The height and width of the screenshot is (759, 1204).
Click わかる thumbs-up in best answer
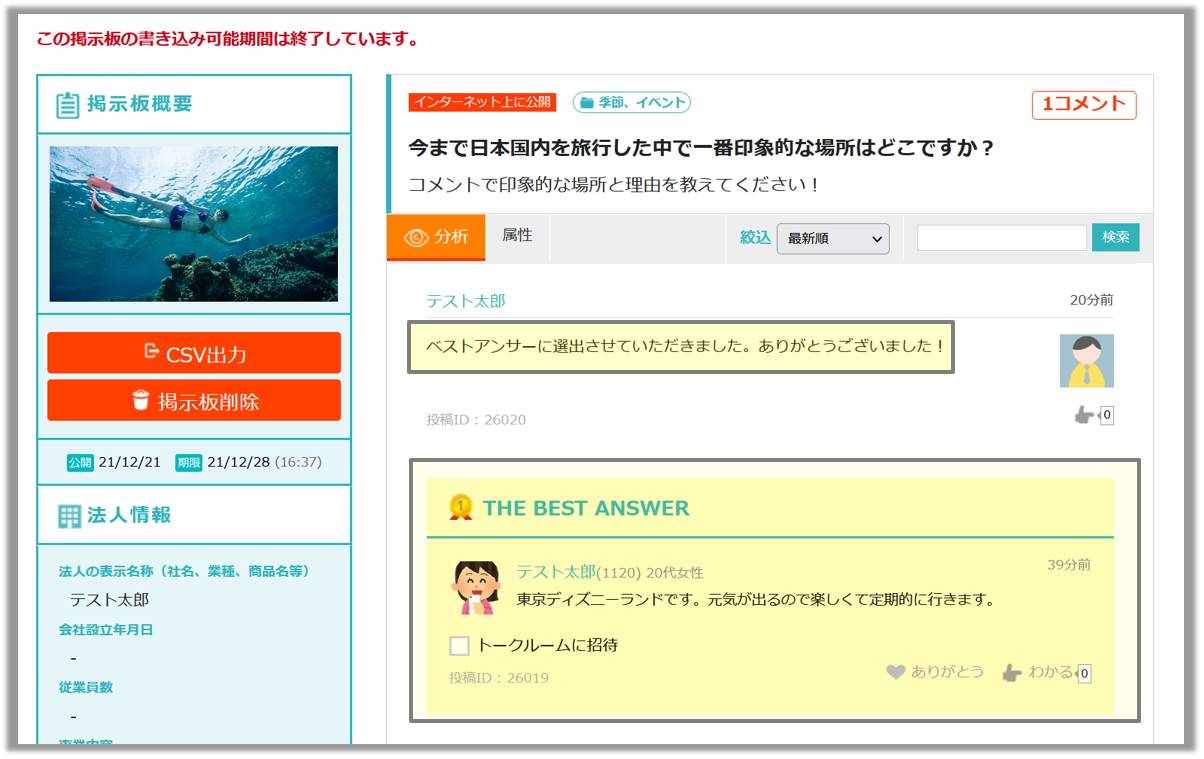1012,672
